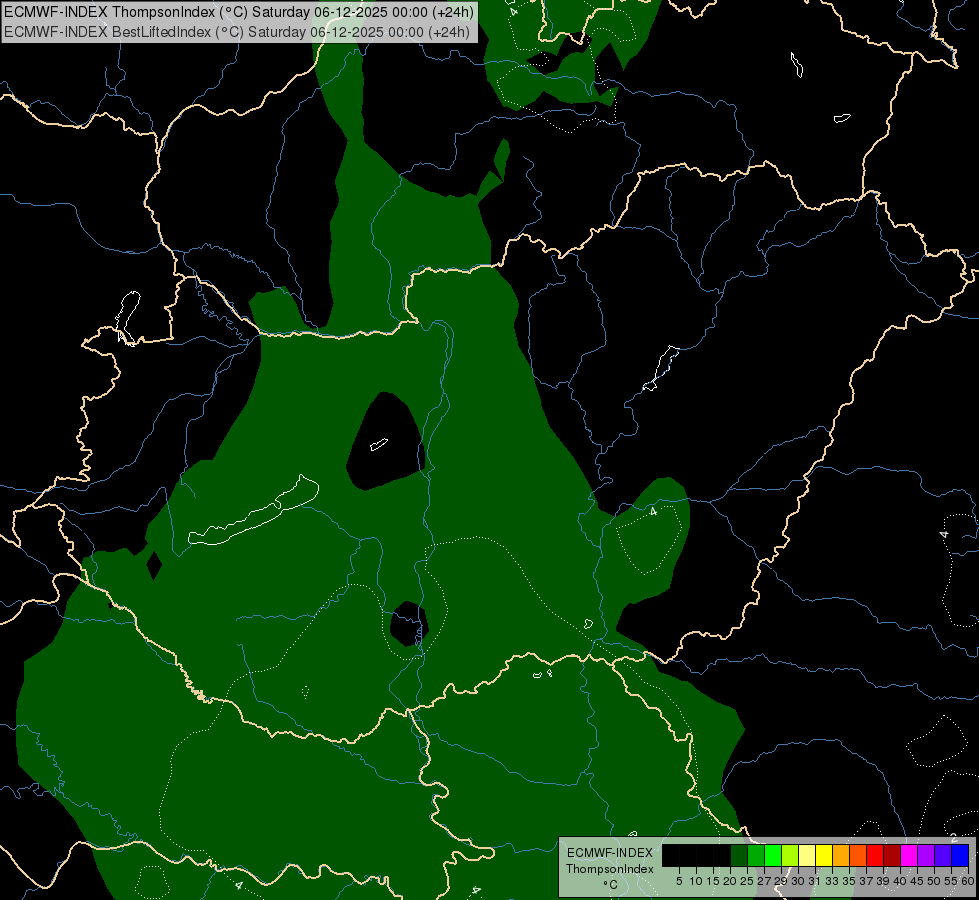Click the bright green 27–29 legend swatch
Image resolution: width=979 pixels, height=900 pixels.
coord(773,856)
